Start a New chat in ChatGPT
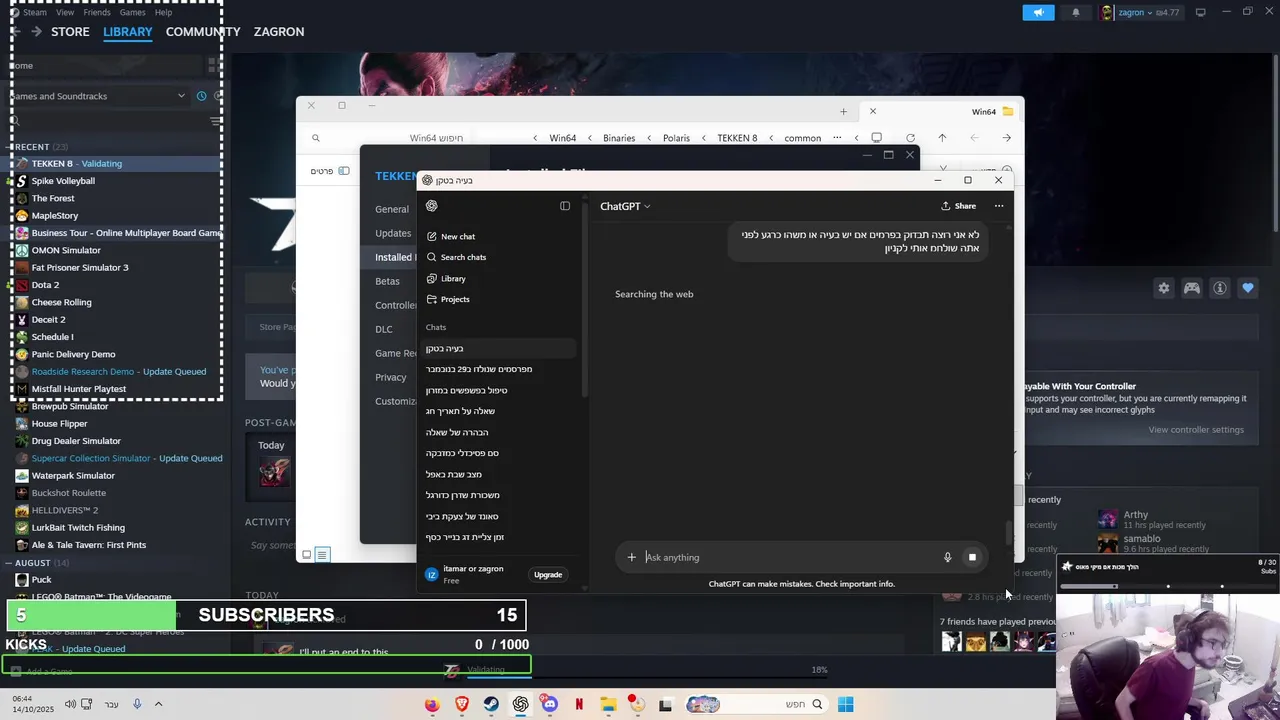Viewport: 1280px width, 720px height. [450, 236]
